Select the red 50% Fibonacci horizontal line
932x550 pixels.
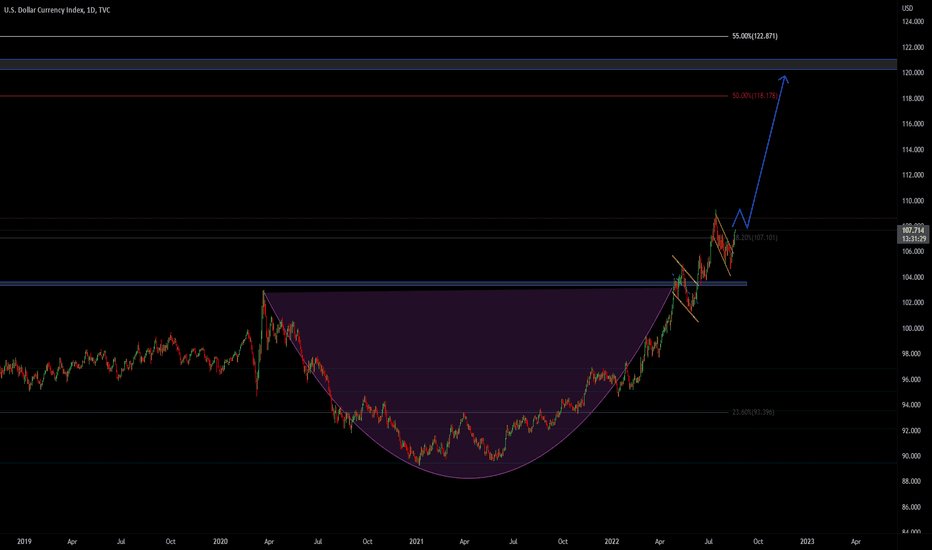click(x=364, y=96)
